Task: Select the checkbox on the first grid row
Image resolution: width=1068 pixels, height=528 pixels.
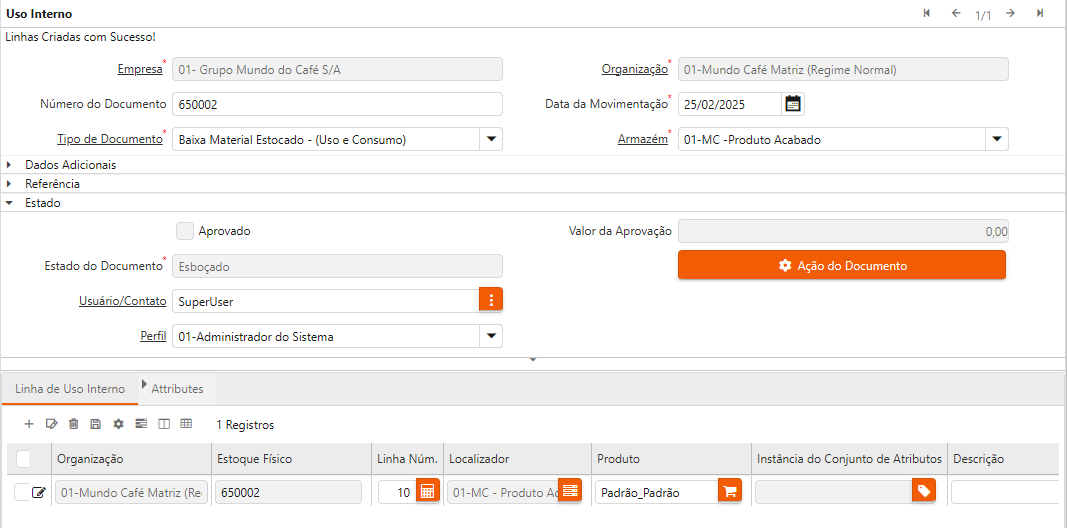Action: [21, 492]
